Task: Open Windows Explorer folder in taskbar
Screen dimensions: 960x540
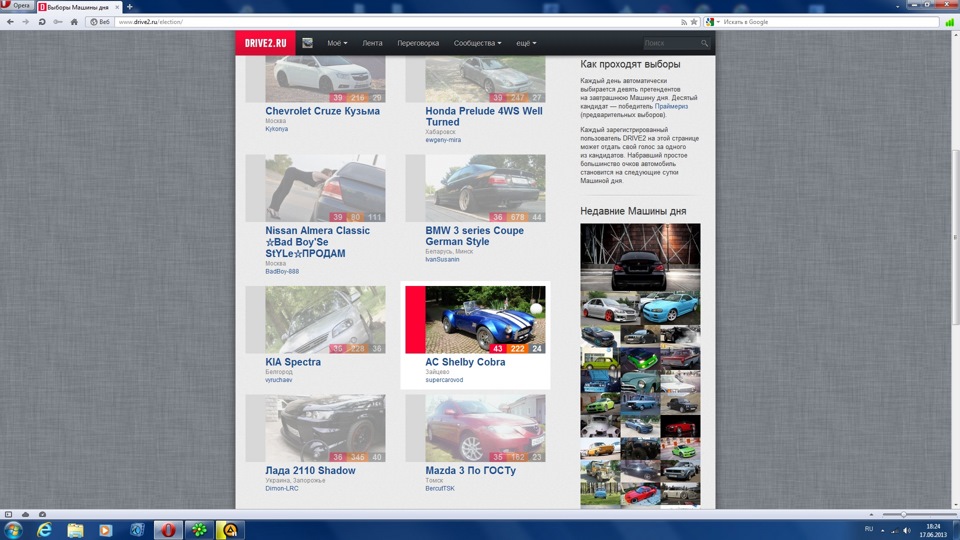Action: click(75, 530)
